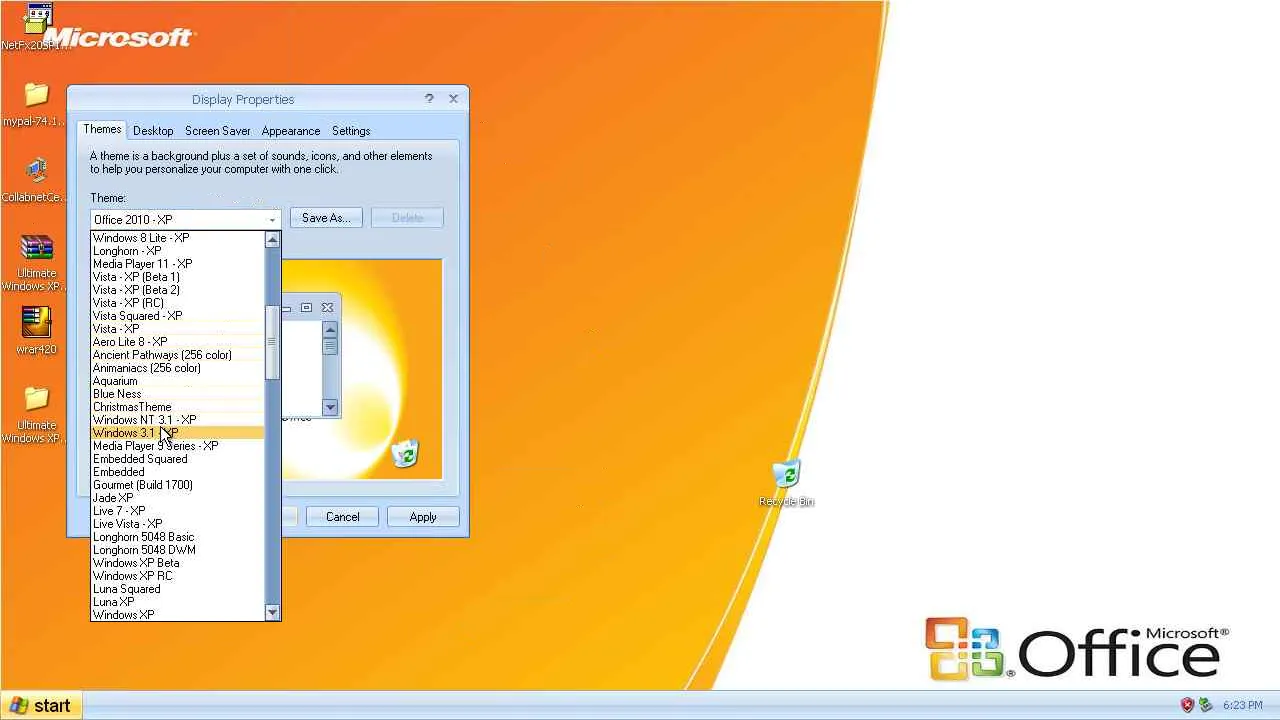Choose the Windows 8 Lite - XP theme
This screenshot has height=720, width=1280.
pyautogui.click(x=178, y=238)
